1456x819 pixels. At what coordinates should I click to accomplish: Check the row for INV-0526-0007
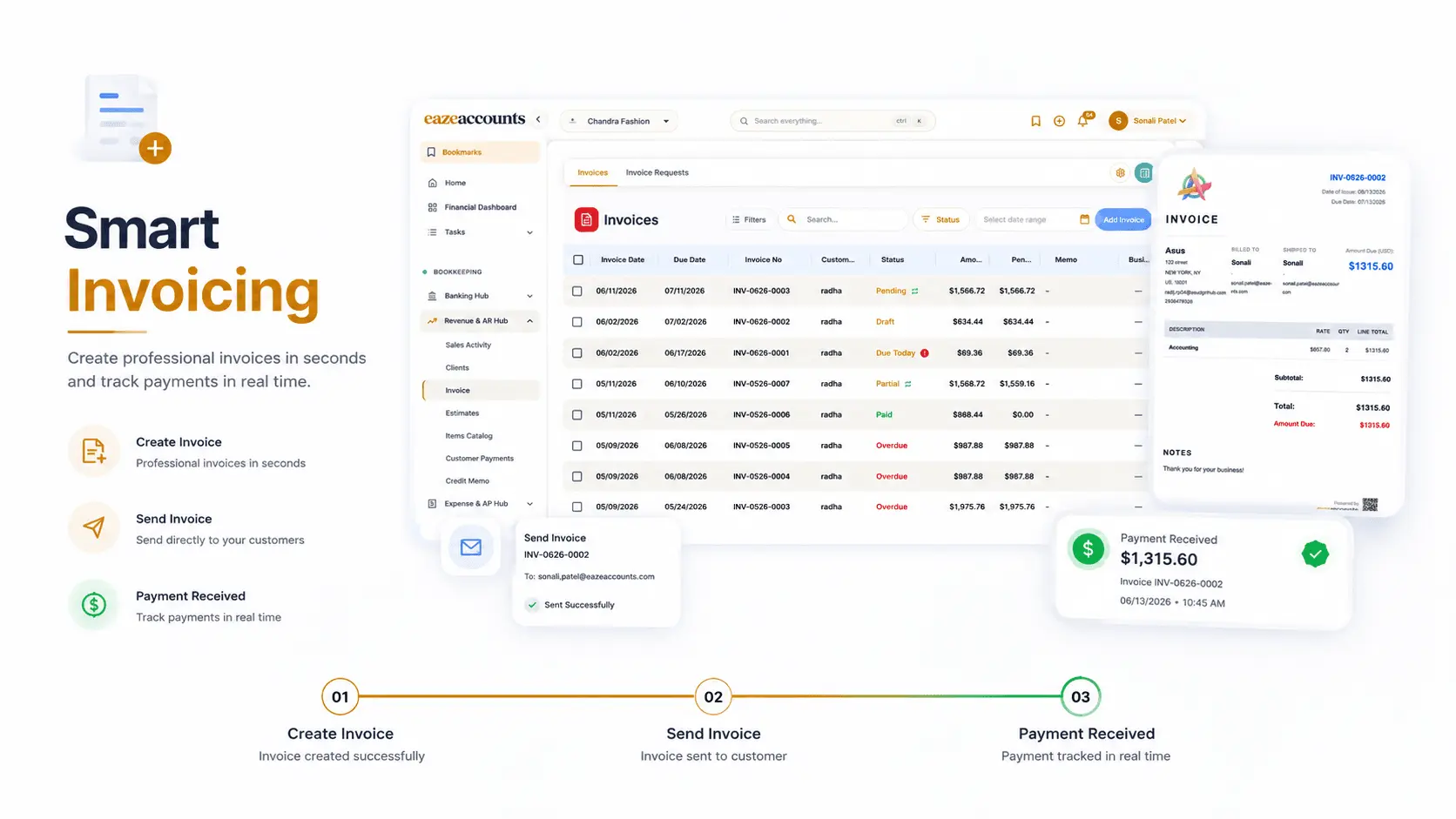577,384
